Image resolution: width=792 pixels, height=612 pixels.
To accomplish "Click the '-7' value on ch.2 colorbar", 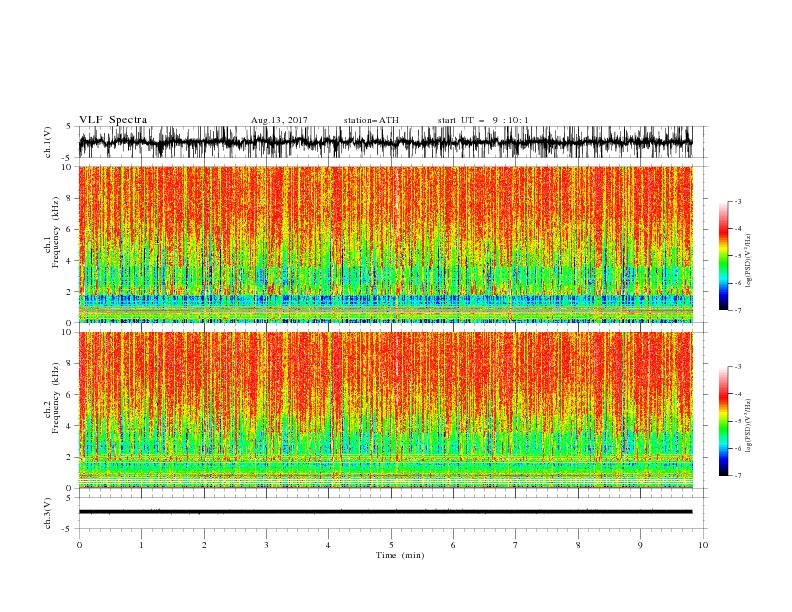I will 738,476.
